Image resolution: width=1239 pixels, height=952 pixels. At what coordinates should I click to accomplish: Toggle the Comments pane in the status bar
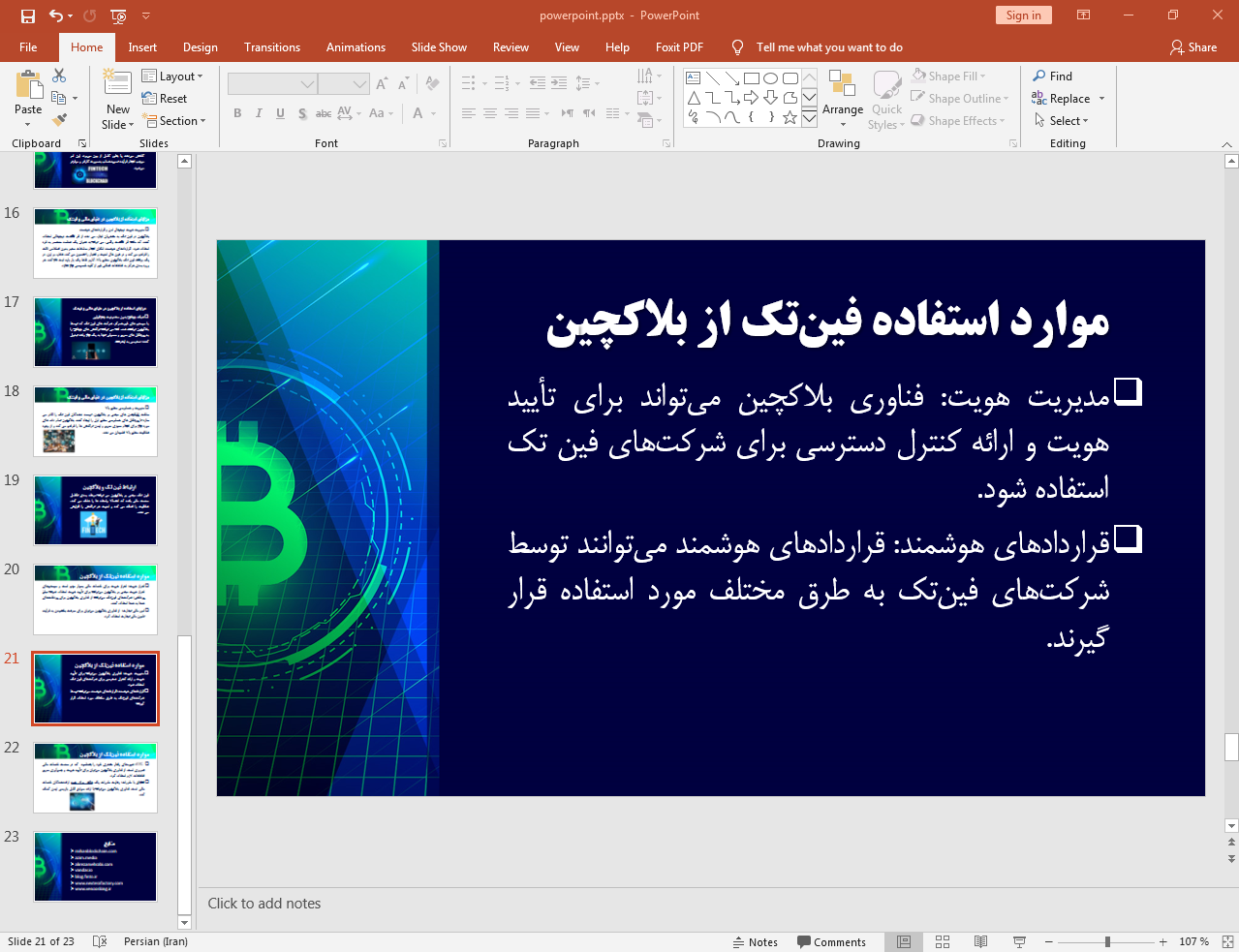[x=831, y=941]
